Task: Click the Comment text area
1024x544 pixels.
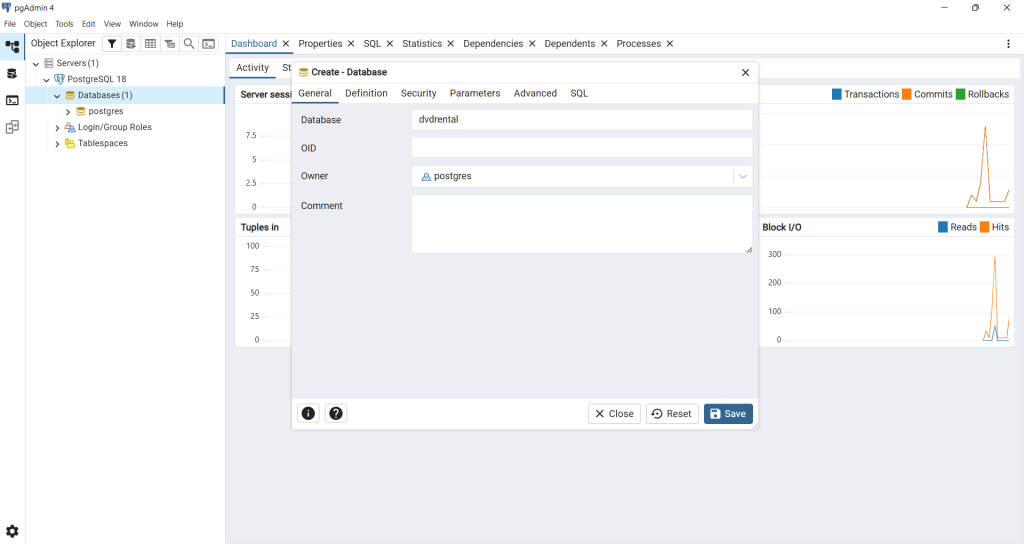Action: pyautogui.click(x=582, y=224)
